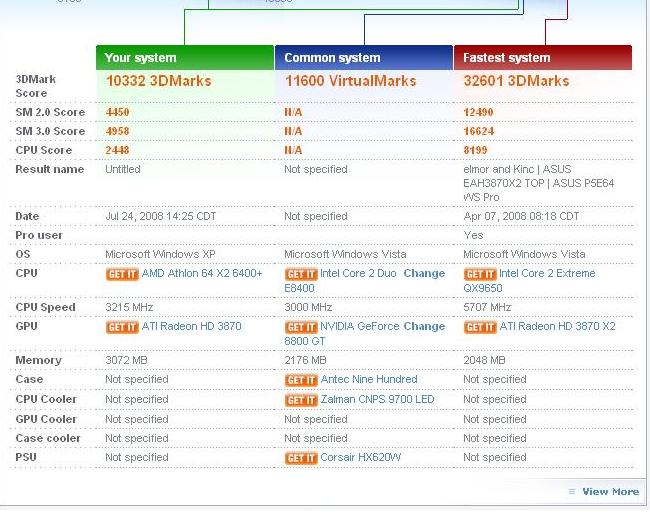Image resolution: width=650 pixels, height=512 pixels.
Task: Click the 32601 3DMarks score
Action: click(517, 81)
